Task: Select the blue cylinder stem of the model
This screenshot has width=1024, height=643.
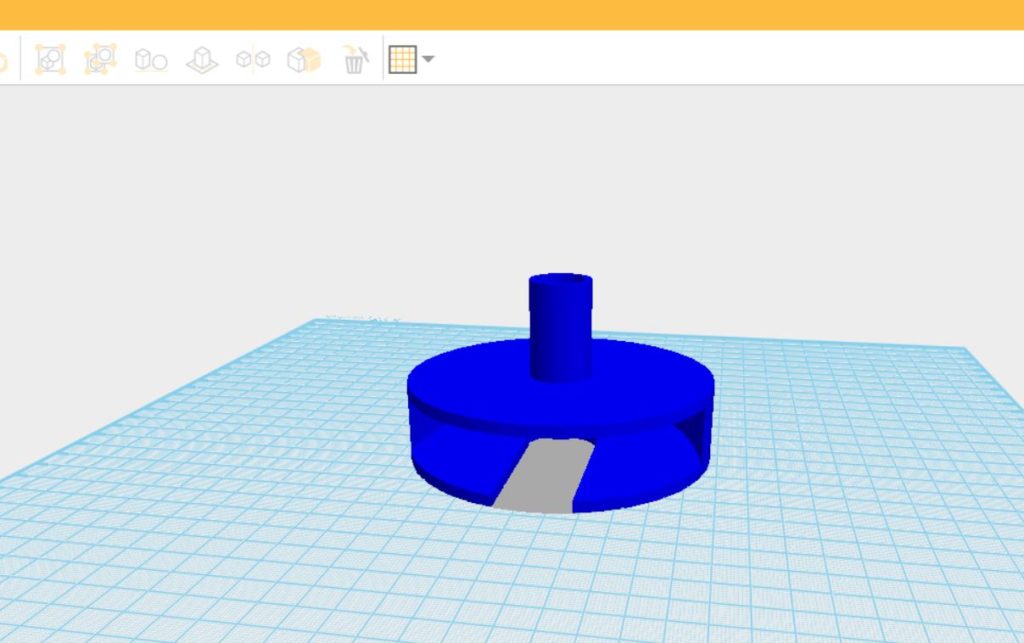Action: [x=560, y=326]
